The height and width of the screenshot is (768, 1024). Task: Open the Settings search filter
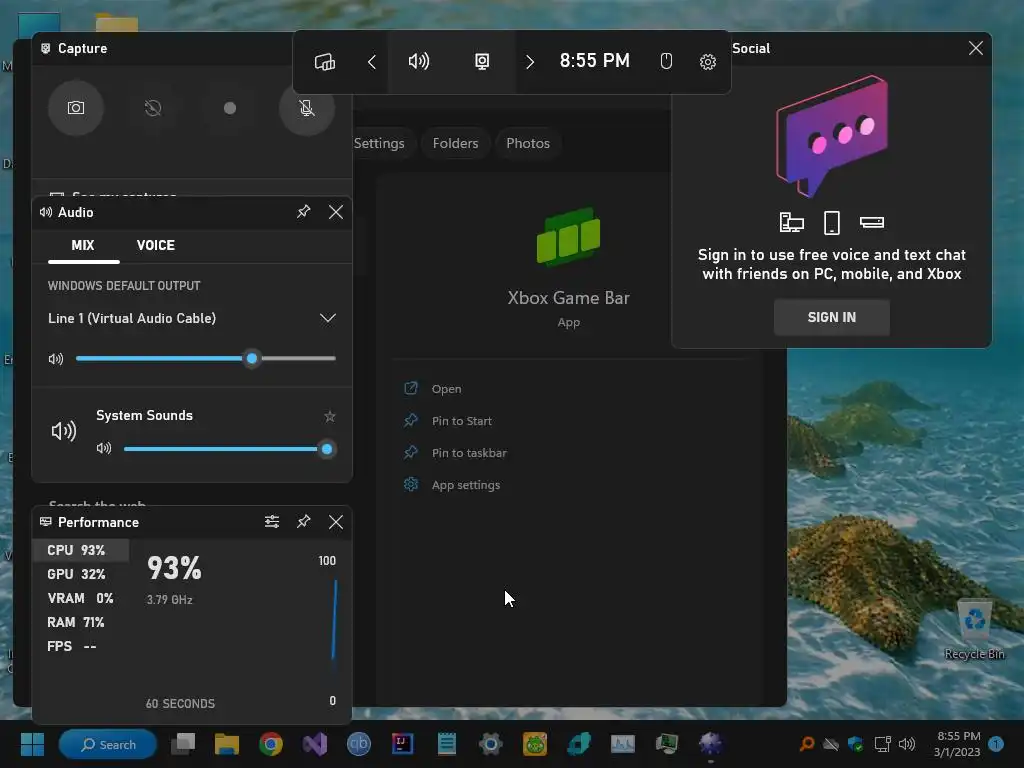click(x=380, y=143)
